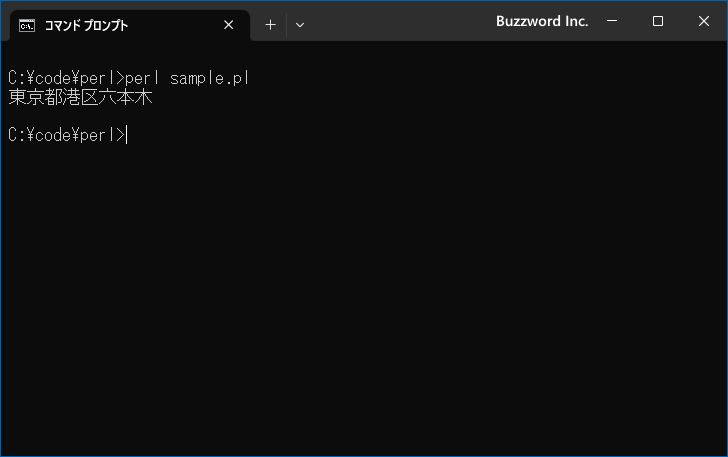Click the output line 東京都港区六本木
This screenshot has width=728, height=457.
(80, 97)
